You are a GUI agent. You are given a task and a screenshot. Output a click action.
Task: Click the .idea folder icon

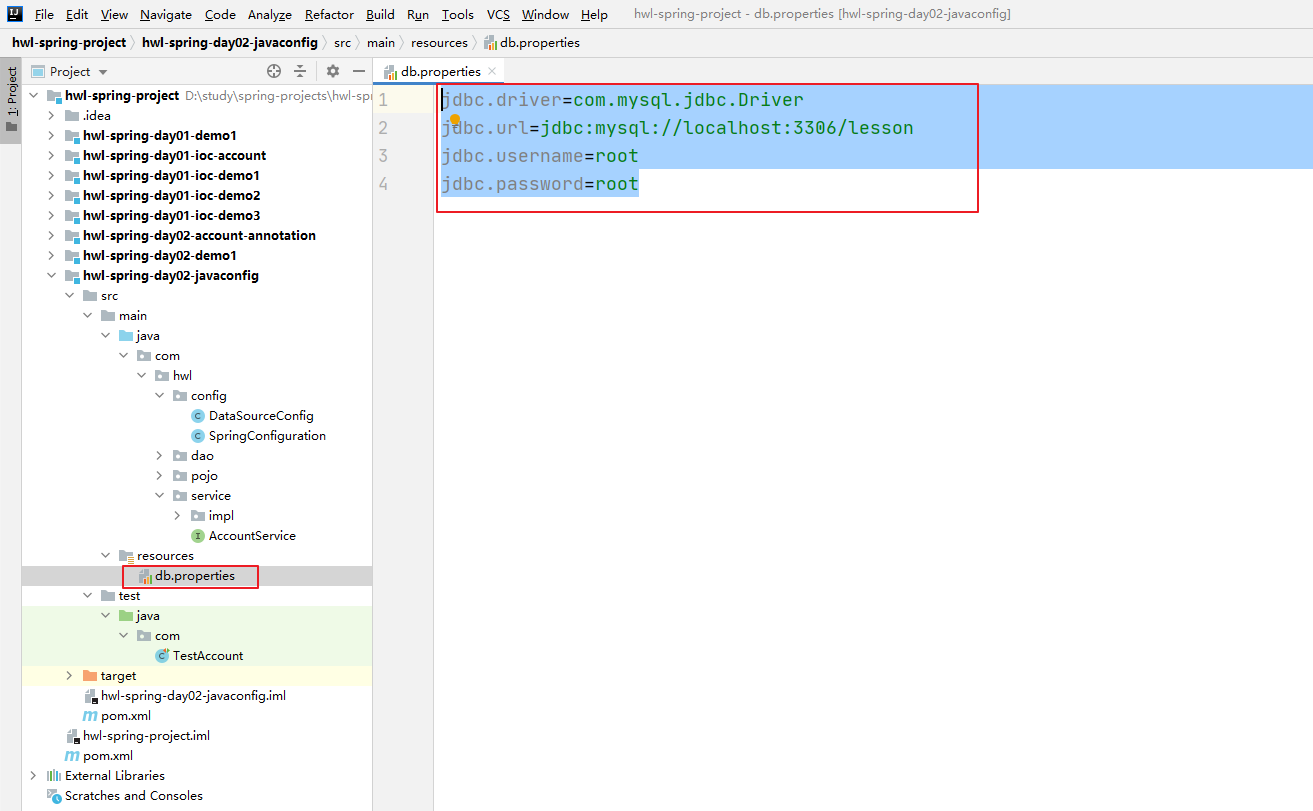point(72,116)
